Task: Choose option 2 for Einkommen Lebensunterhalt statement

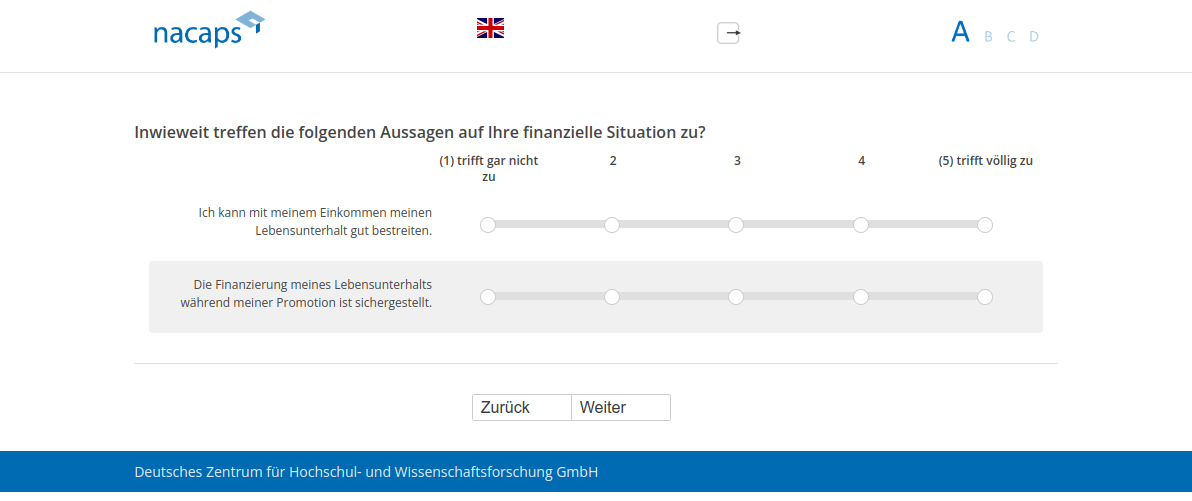Action: point(612,225)
